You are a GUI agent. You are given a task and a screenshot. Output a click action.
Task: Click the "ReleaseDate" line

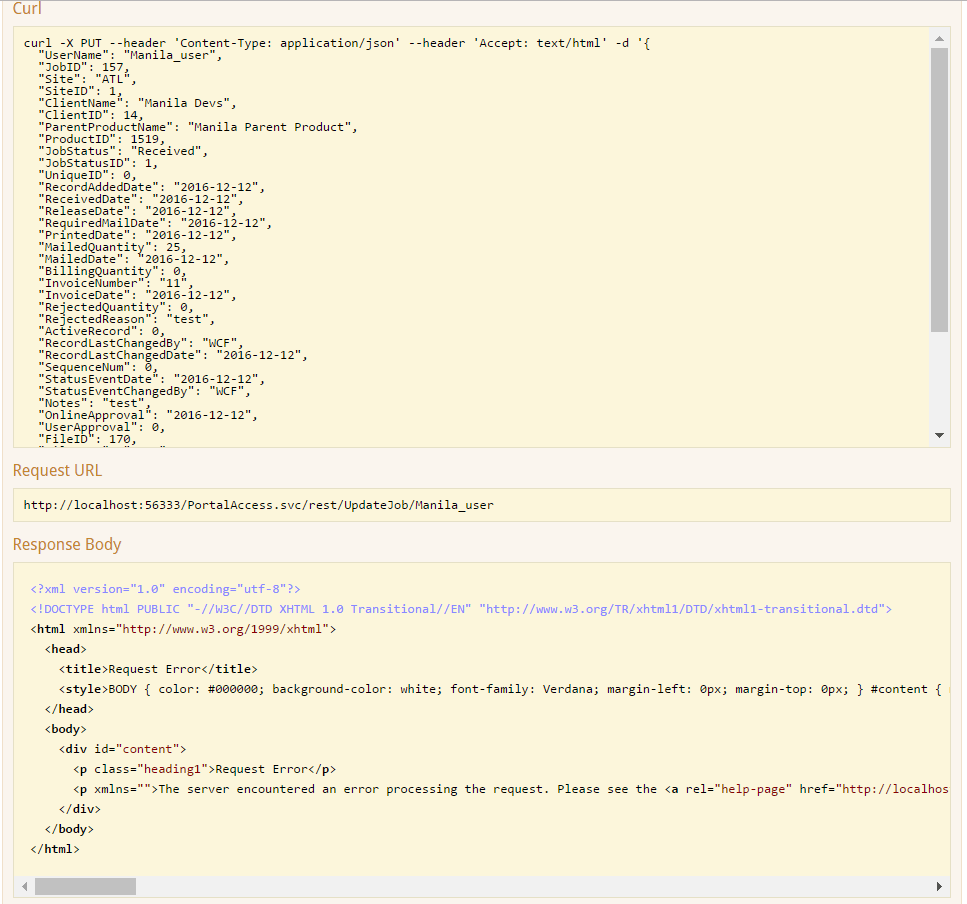[x=137, y=212]
